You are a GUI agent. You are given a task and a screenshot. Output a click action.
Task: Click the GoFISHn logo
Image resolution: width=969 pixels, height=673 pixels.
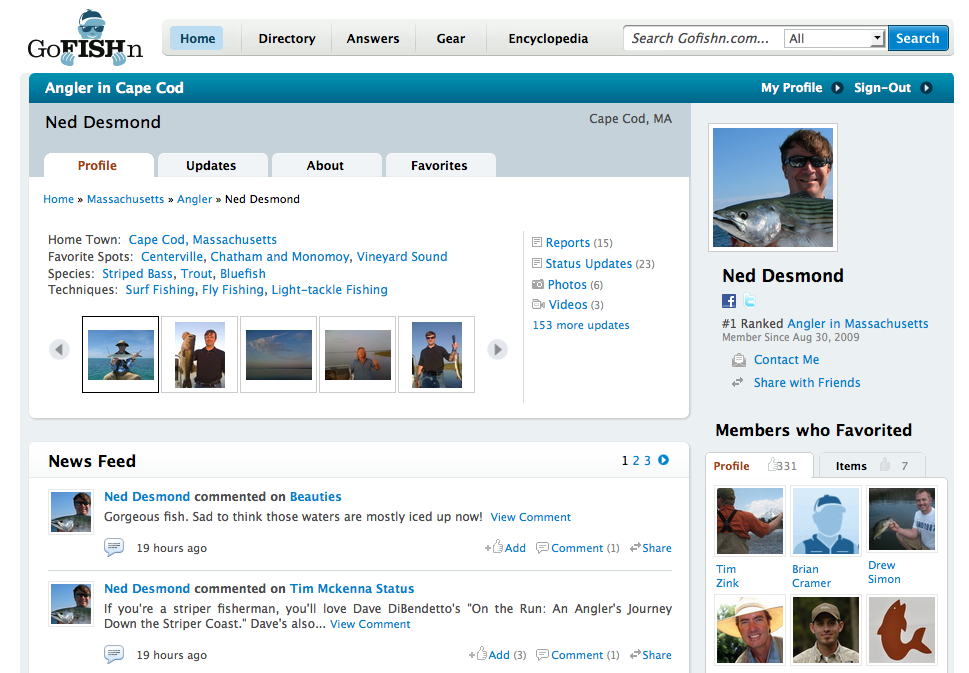(x=85, y=37)
